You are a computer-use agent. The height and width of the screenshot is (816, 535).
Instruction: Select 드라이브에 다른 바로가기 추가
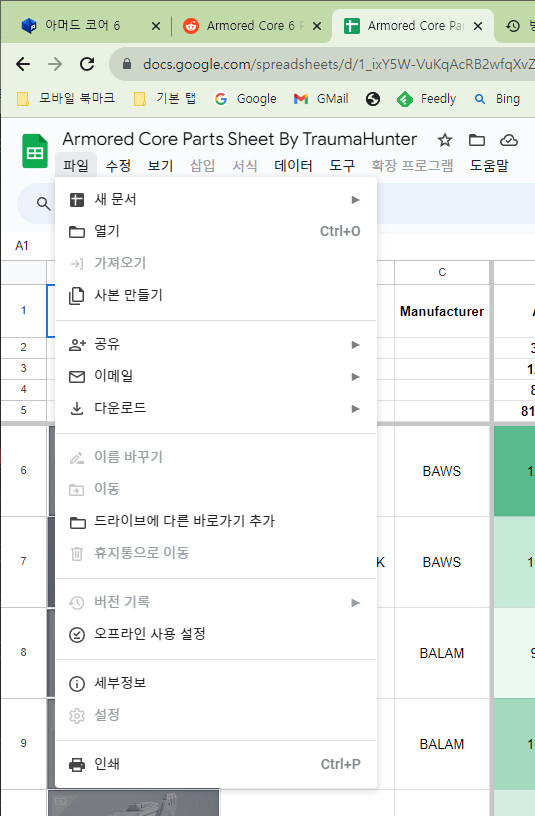coord(215,521)
